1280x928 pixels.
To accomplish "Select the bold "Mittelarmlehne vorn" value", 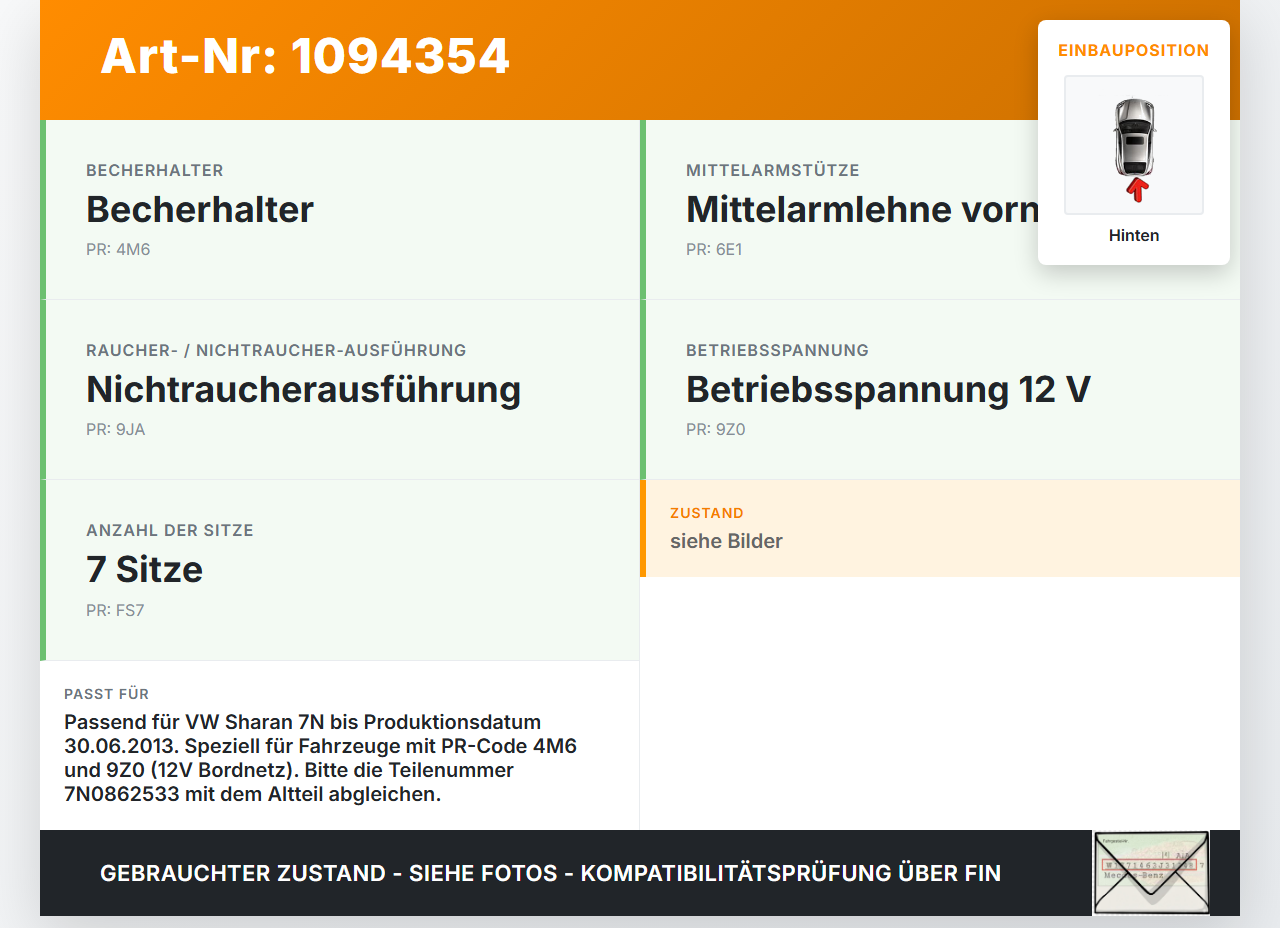I will click(x=862, y=209).
